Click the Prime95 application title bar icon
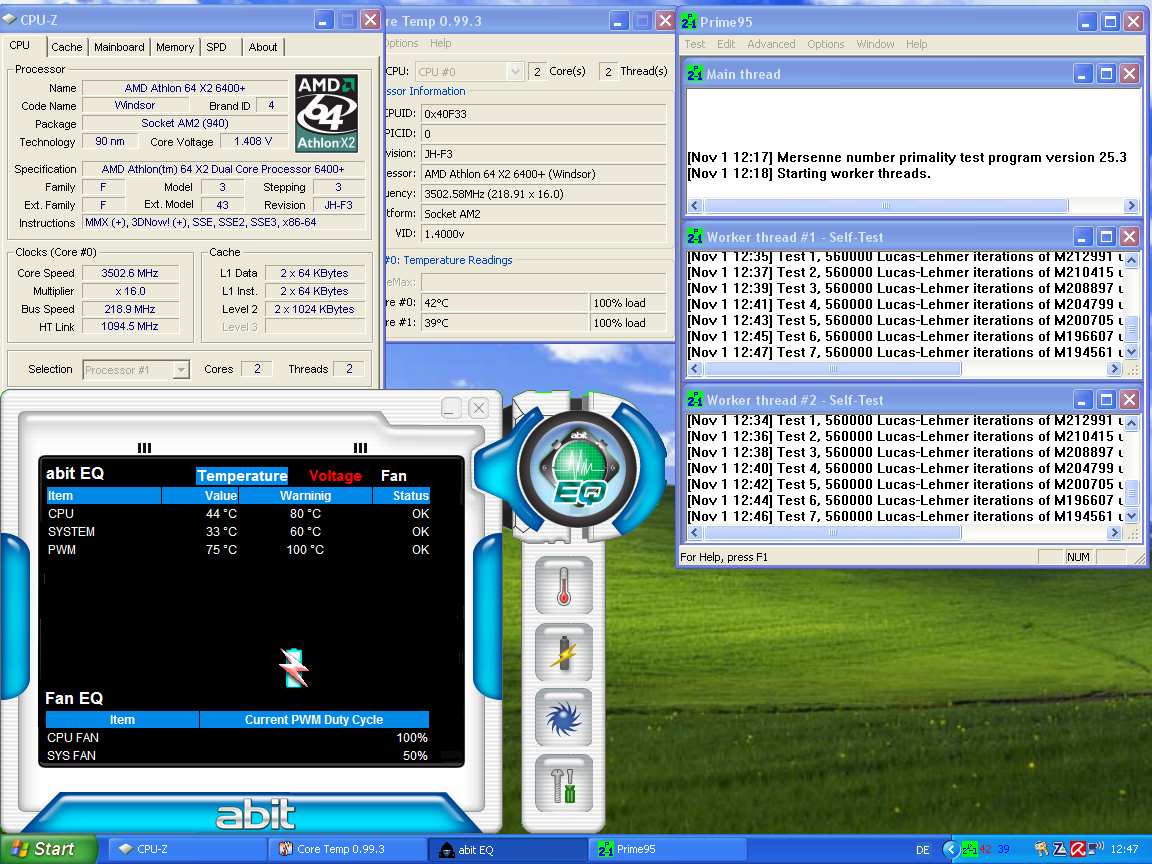The image size is (1152, 864). point(688,21)
